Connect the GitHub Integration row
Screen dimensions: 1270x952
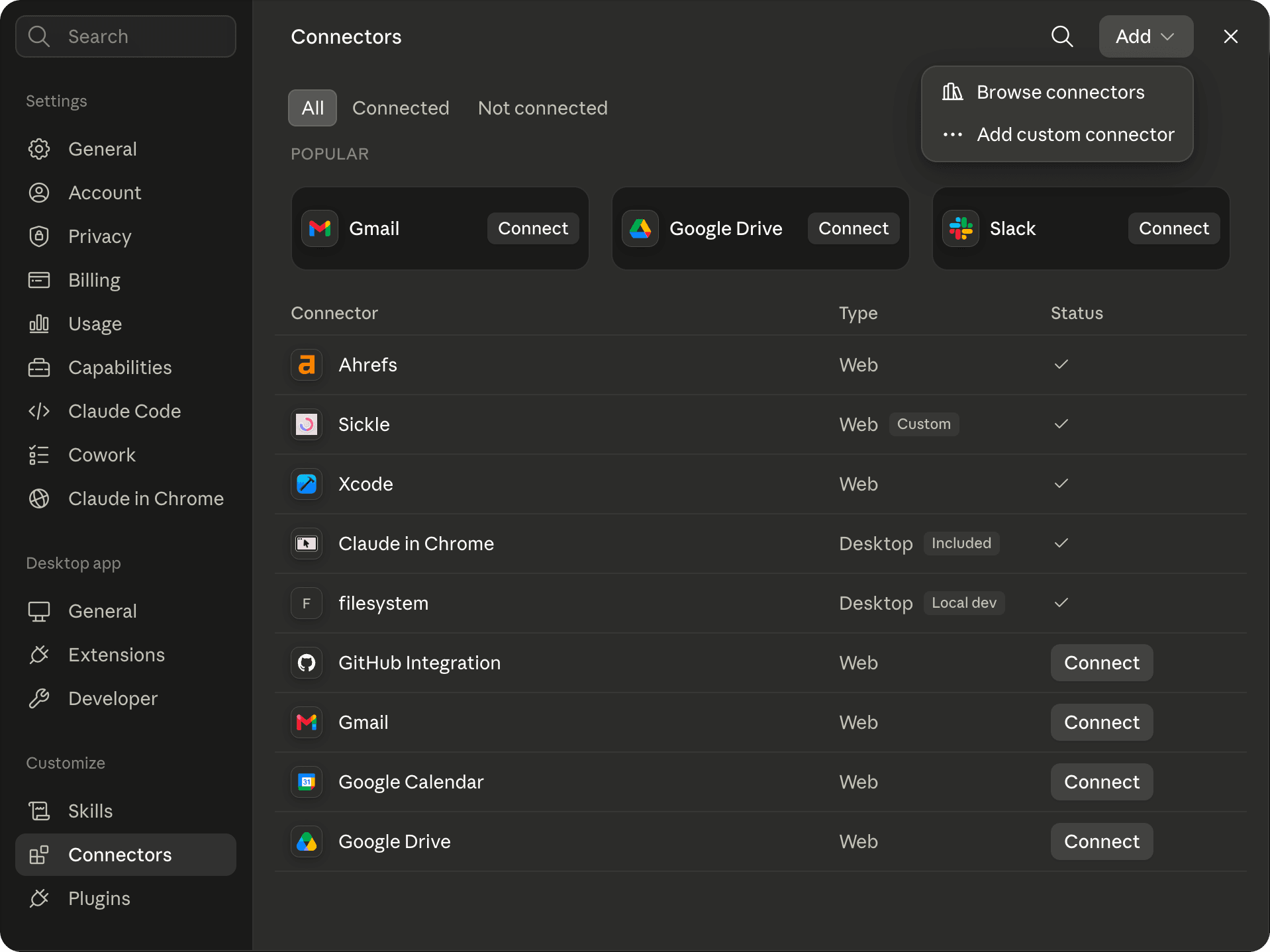click(x=1102, y=663)
